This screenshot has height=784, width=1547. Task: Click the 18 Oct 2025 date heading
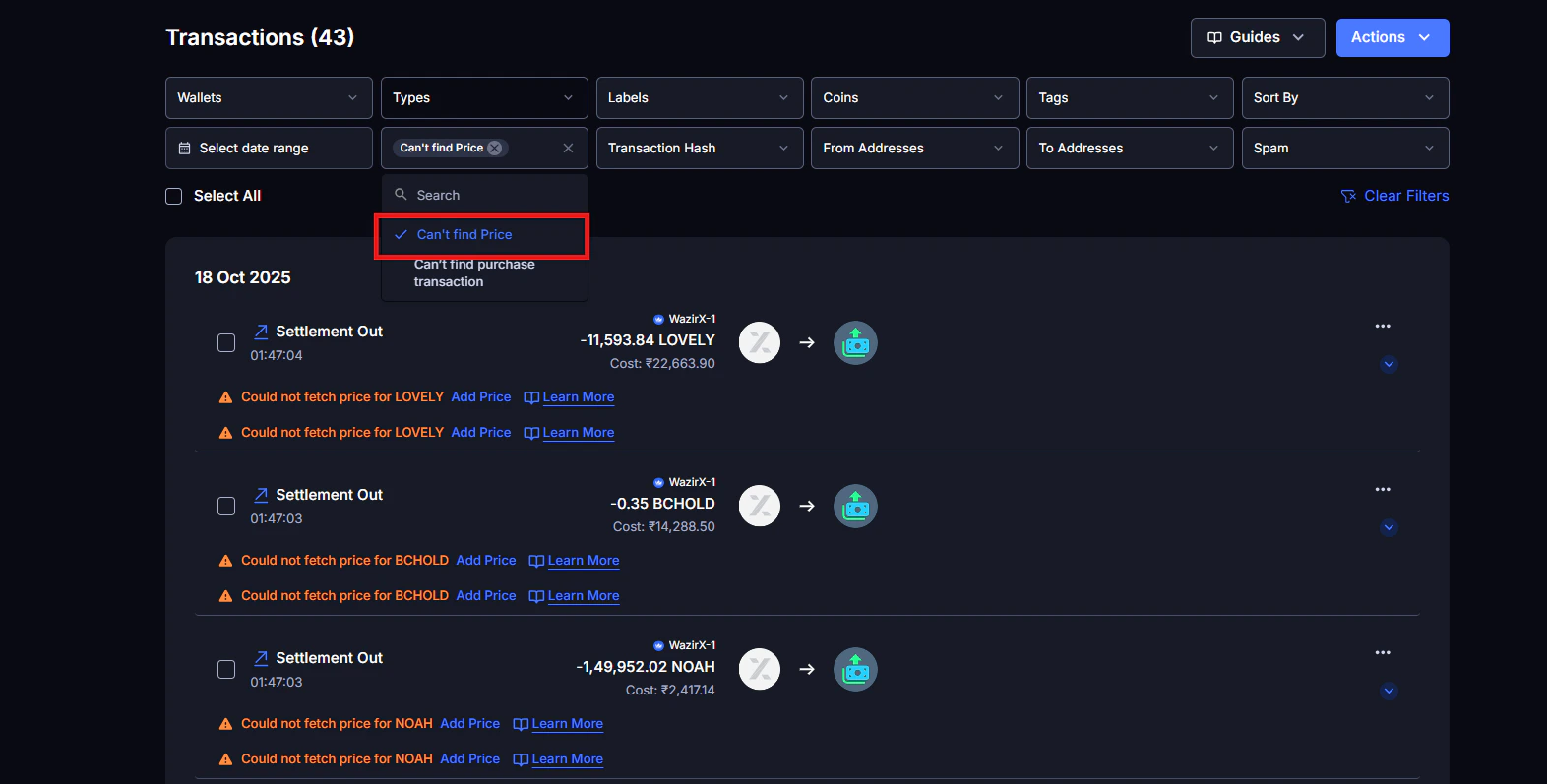tap(243, 277)
